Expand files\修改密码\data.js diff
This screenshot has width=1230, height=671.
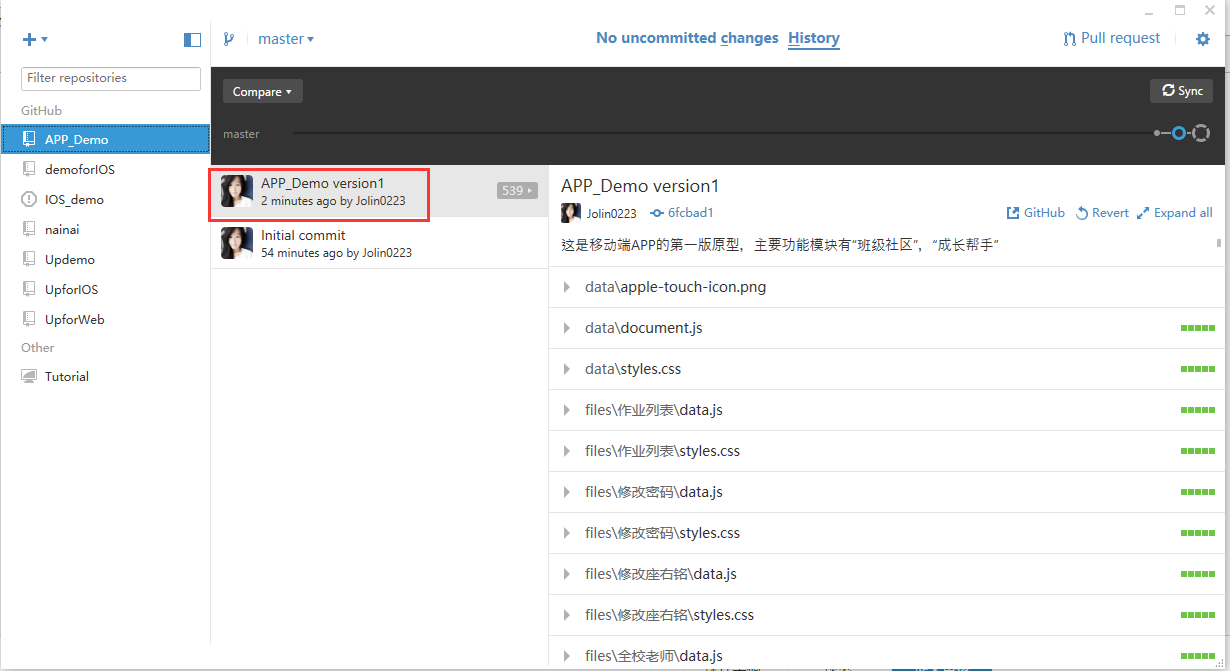567,492
